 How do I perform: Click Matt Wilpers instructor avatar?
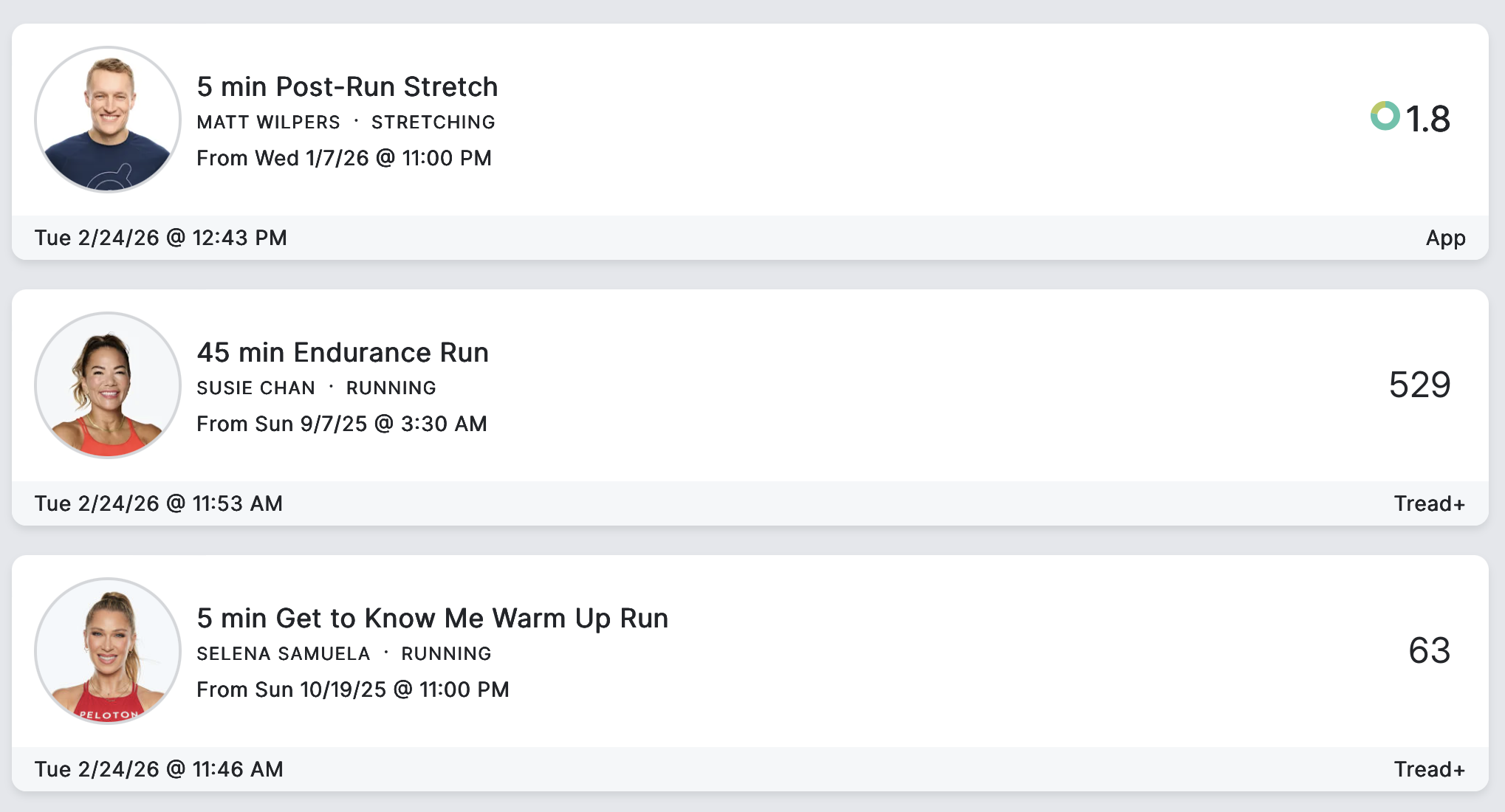point(108,120)
